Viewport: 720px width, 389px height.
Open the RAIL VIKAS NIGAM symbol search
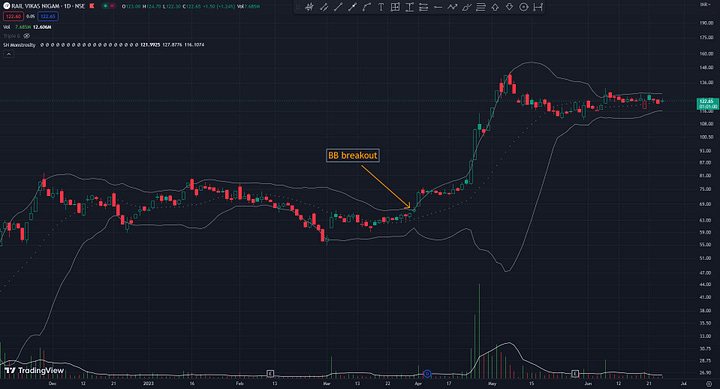(x=45, y=6)
